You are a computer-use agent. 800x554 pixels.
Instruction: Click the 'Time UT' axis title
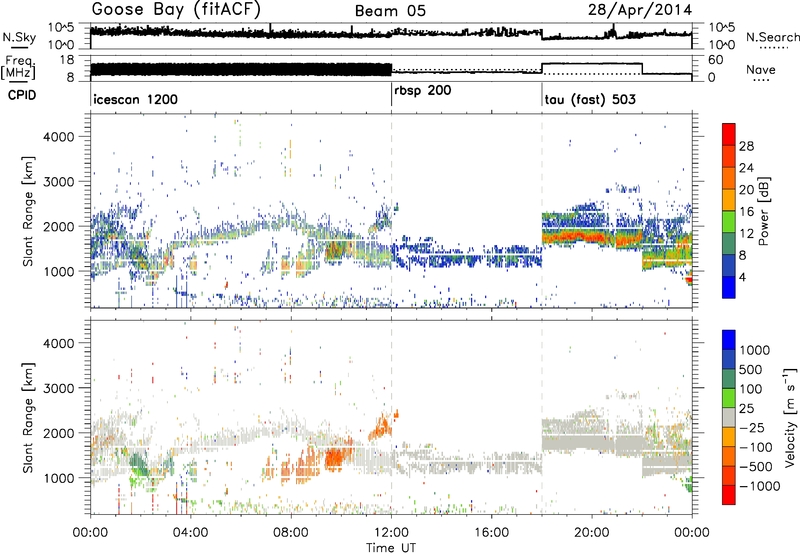point(391,548)
